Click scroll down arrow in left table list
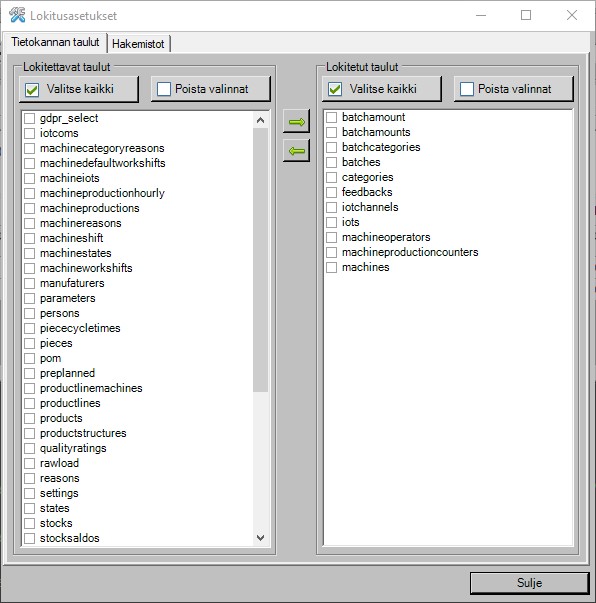The height and width of the screenshot is (603, 596). coord(260,537)
